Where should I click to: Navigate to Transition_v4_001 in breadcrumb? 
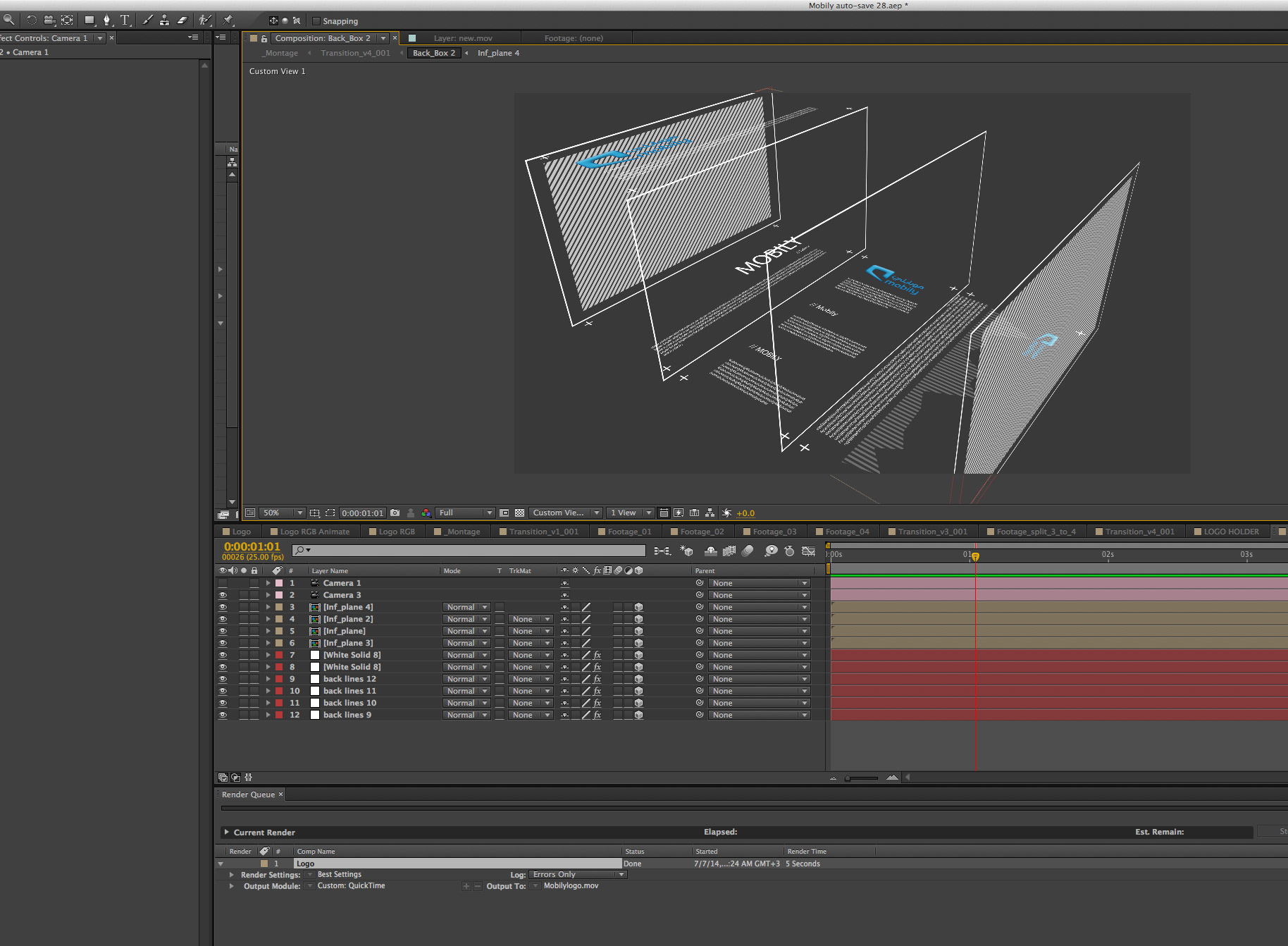(355, 53)
